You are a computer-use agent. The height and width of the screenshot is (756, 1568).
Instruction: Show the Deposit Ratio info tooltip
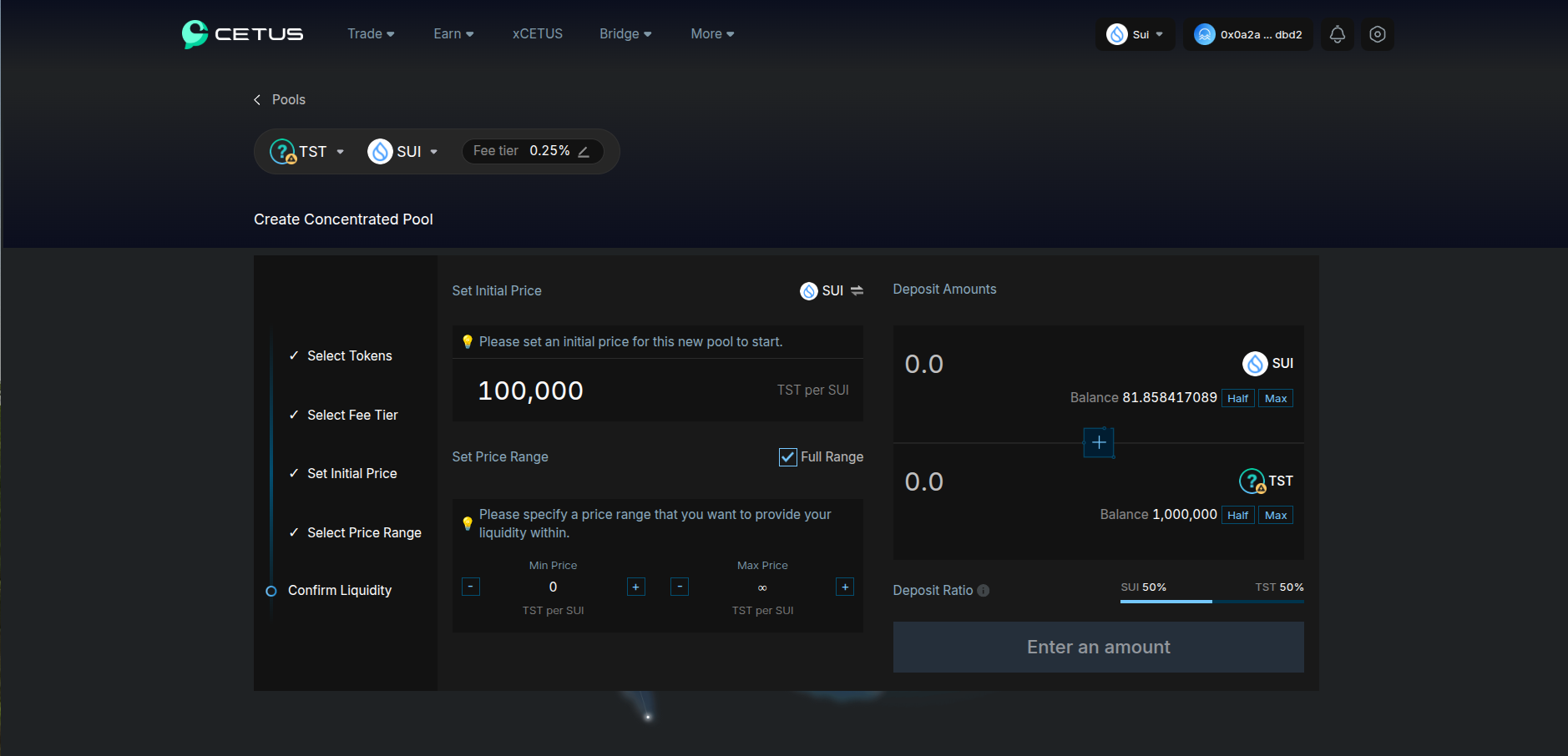pos(984,591)
